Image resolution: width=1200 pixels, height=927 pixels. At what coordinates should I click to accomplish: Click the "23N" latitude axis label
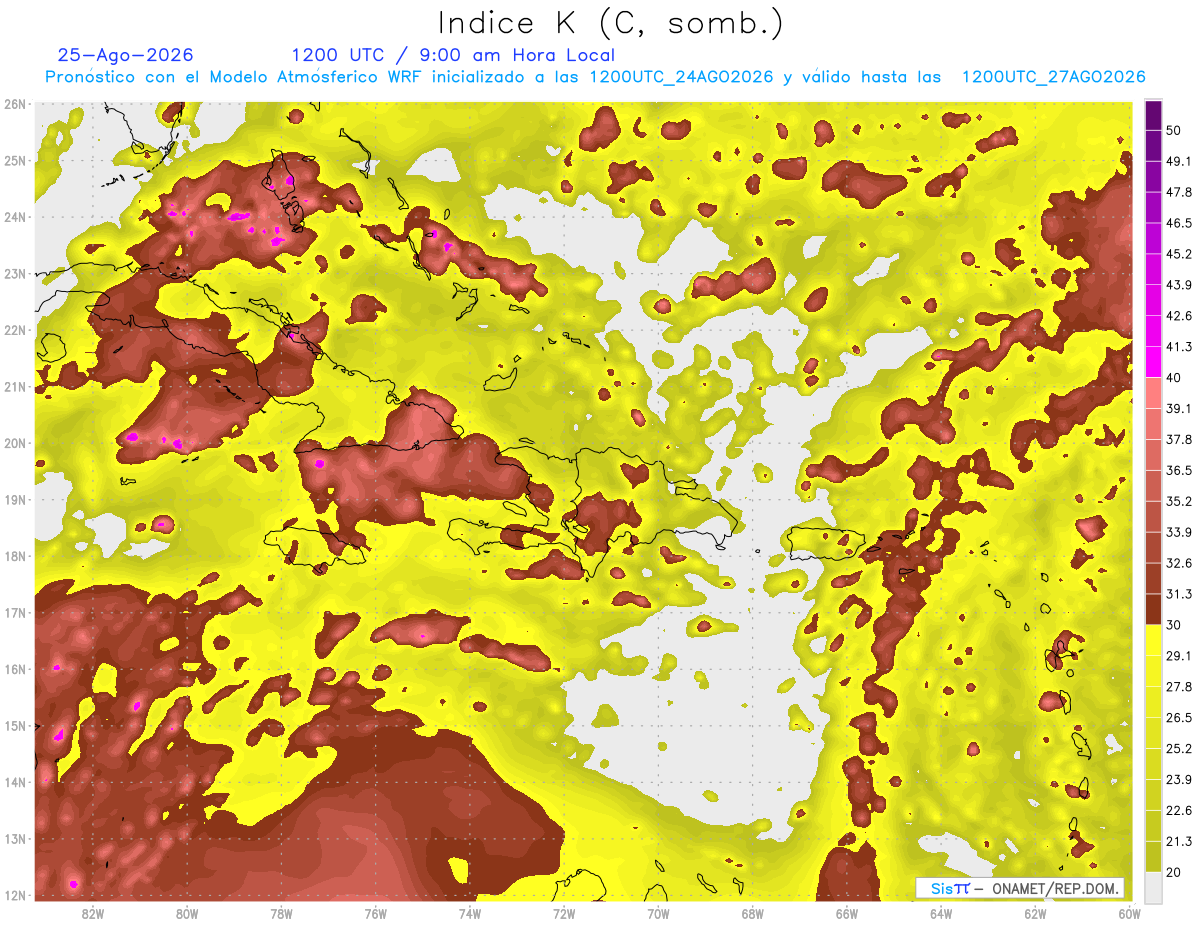coord(15,274)
